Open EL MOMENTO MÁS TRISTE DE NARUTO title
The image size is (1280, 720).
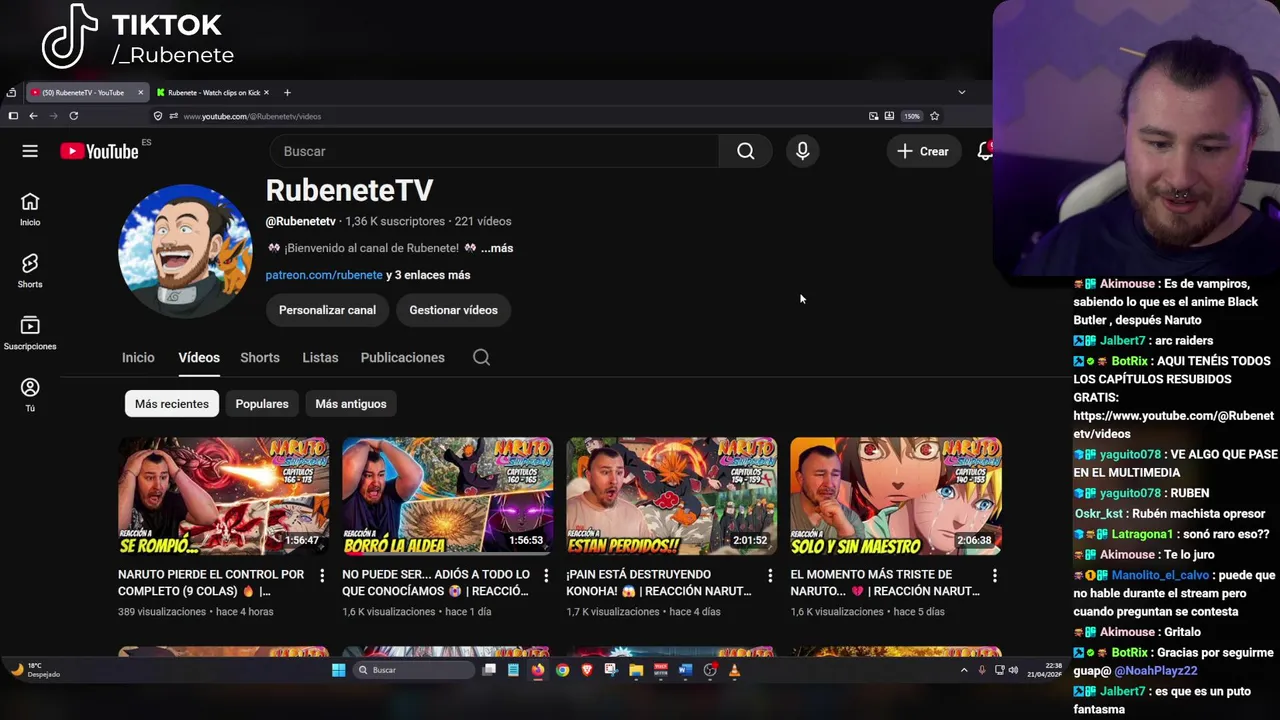pos(884,583)
